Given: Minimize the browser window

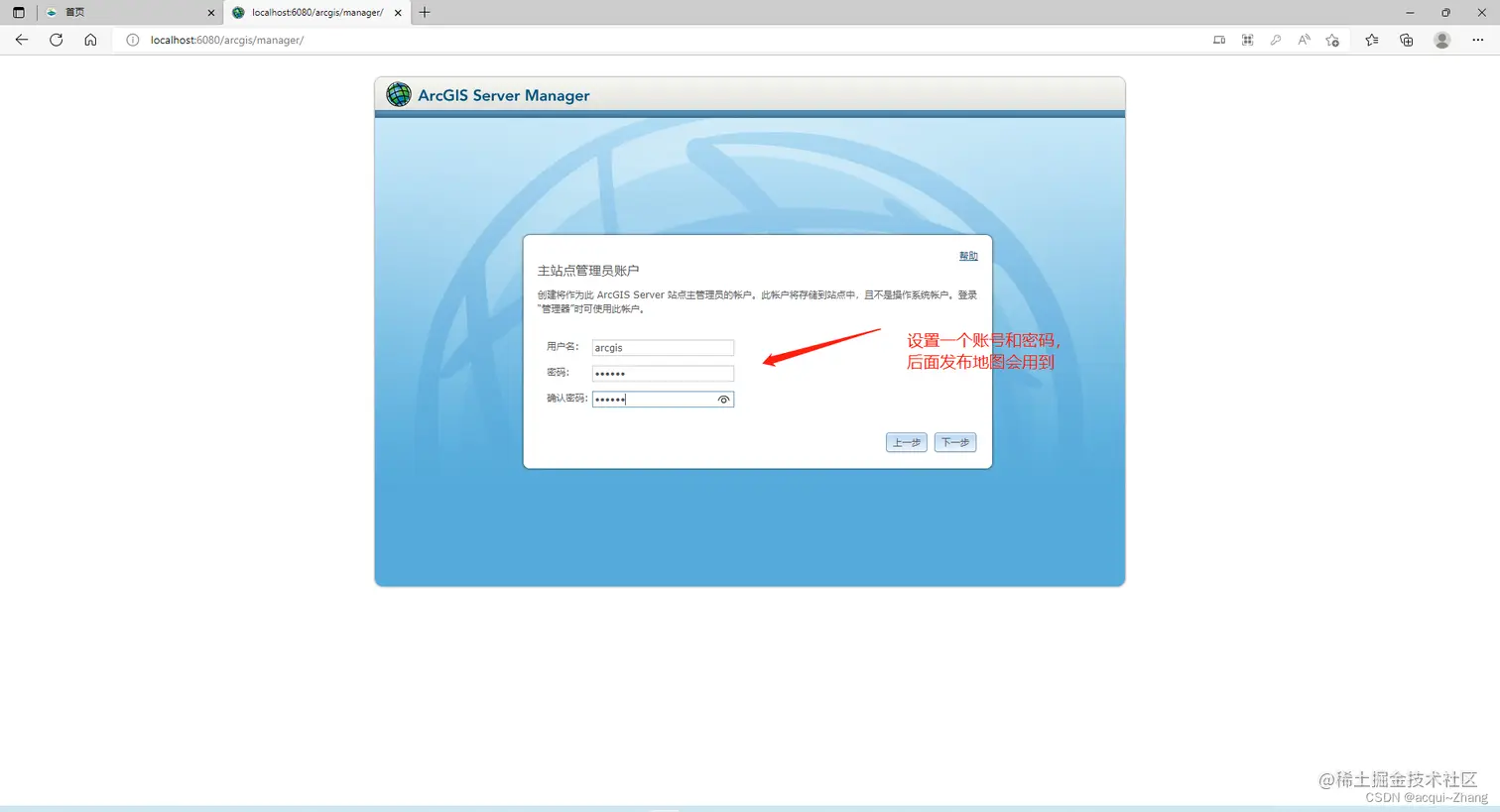Looking at the screenshot, I should 1410,12.
